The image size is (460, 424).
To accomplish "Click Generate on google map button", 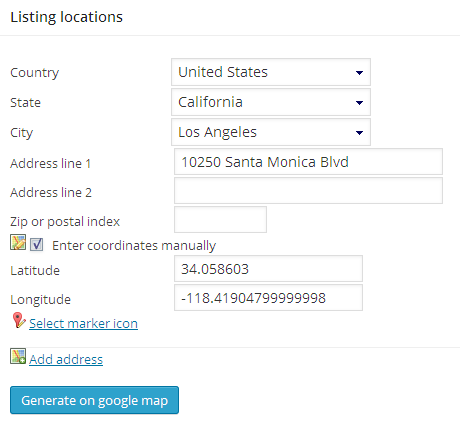I will (x=94, y=400).
